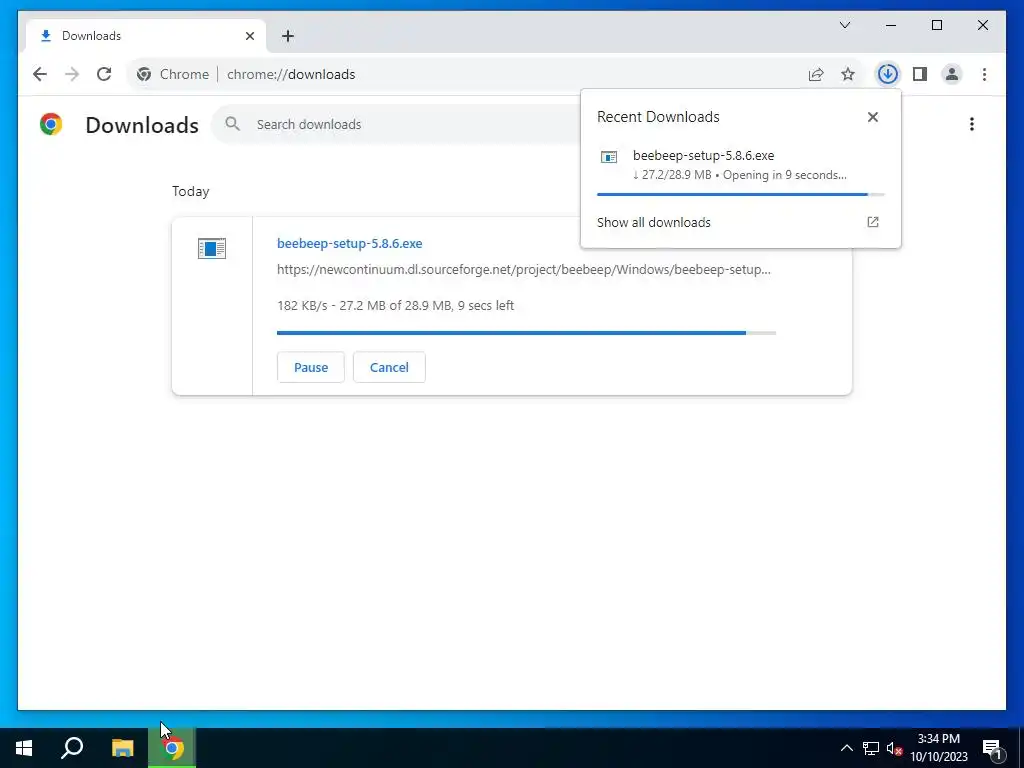Click the main download progress bar

click(x=526, y=333)
